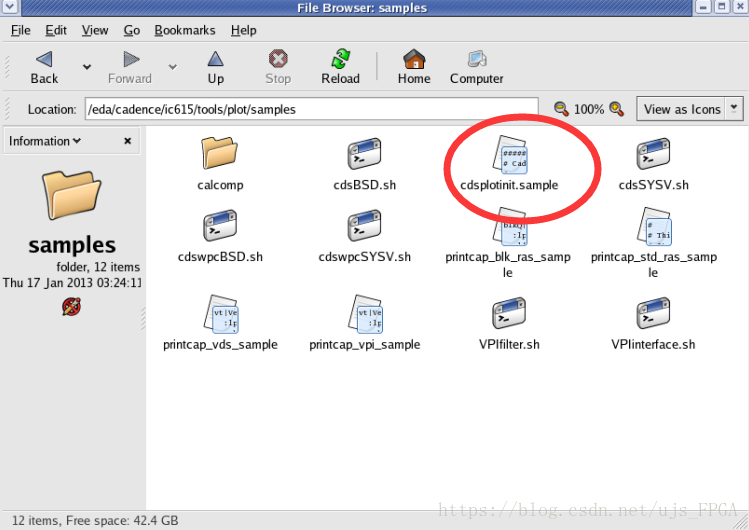Click the Location path text field
Viewport: 749px width, 530px height.
[x=310, y=109]
